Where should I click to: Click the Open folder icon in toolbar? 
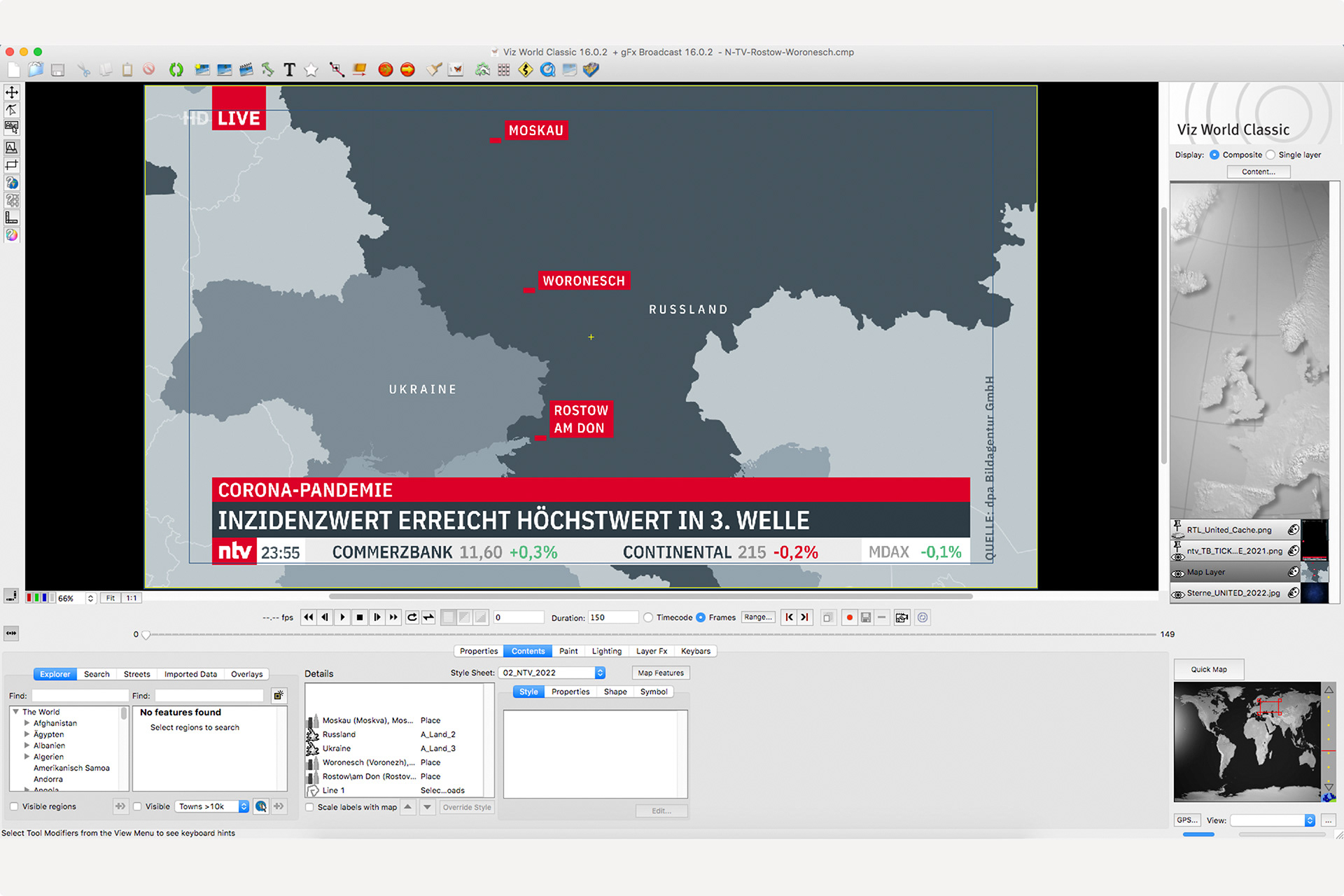click(36, 70)
